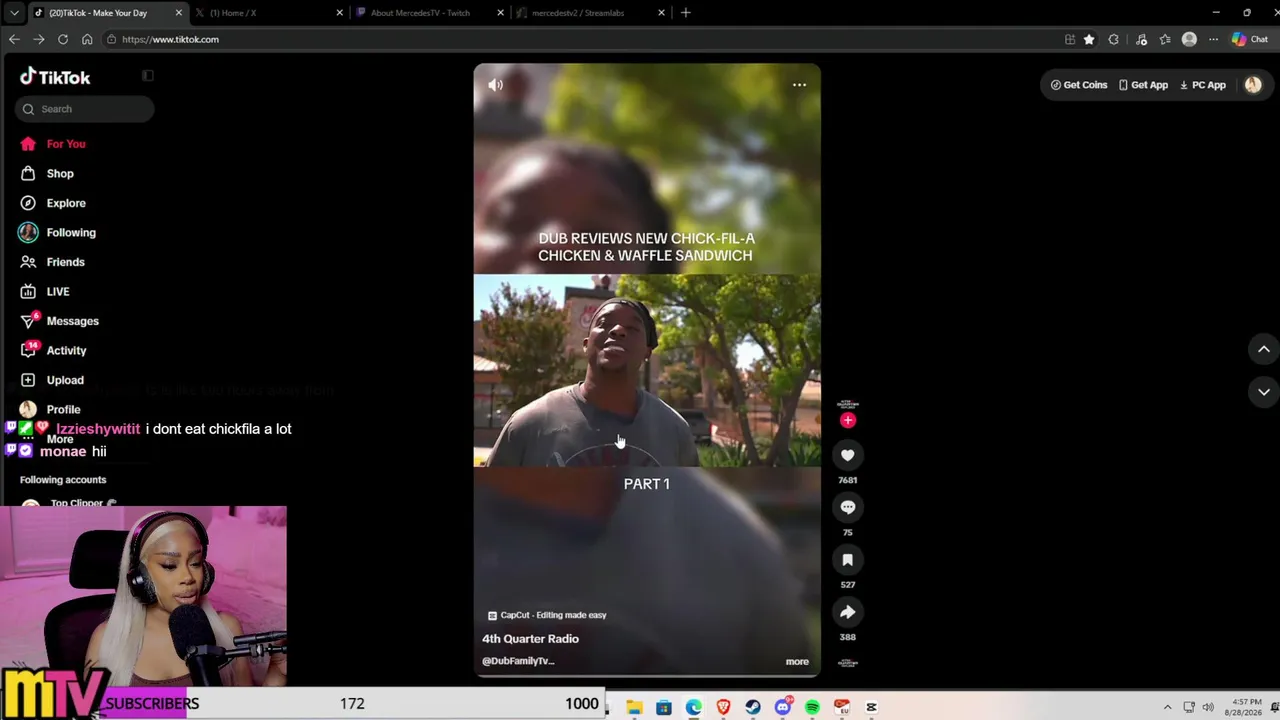Close the TikTok browser tab

coord(179,13)
